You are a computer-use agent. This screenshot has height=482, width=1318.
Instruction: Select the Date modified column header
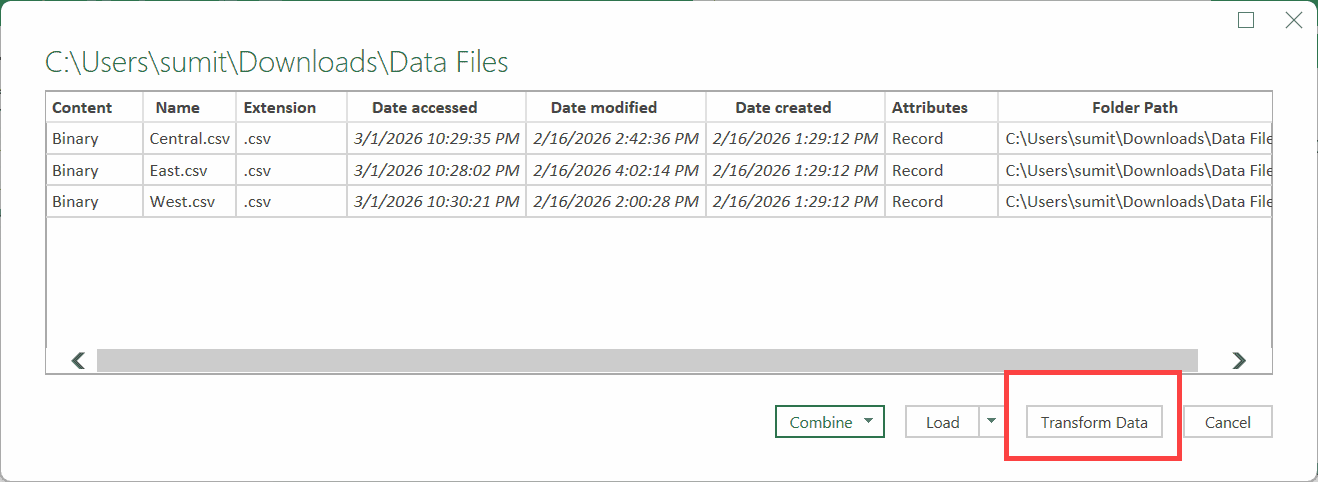(x=616, y=107)
